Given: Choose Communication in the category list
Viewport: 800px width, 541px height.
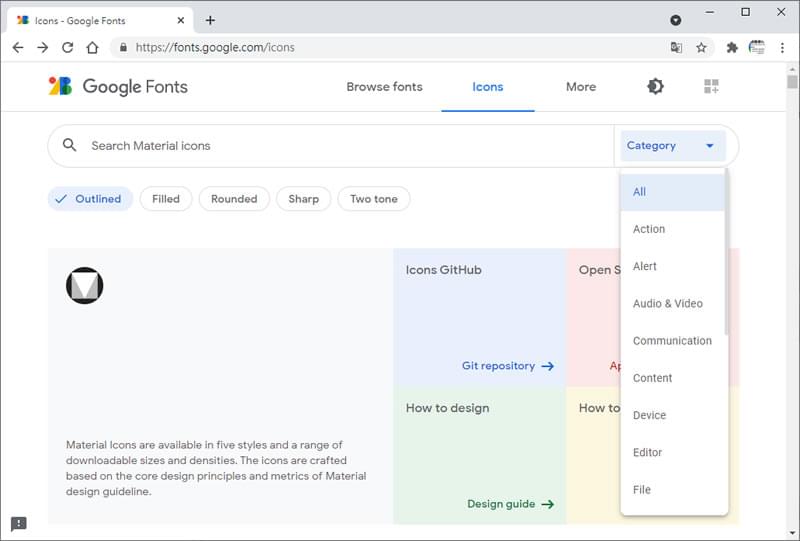Looking at the screenshot, I should [x=672, y=340].
